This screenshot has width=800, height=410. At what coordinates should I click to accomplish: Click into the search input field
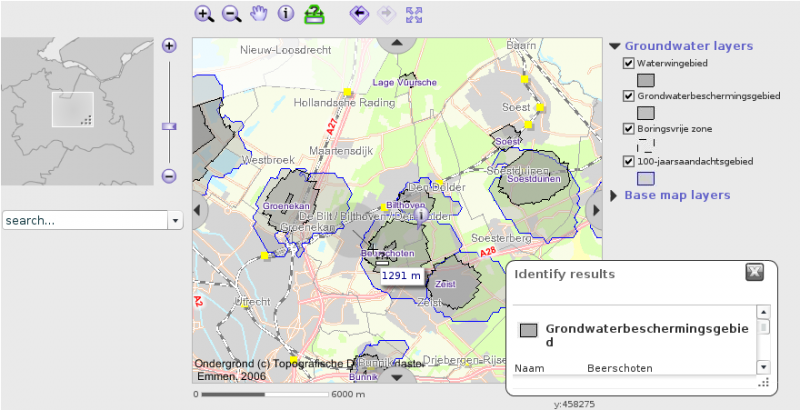coord(84,220)
